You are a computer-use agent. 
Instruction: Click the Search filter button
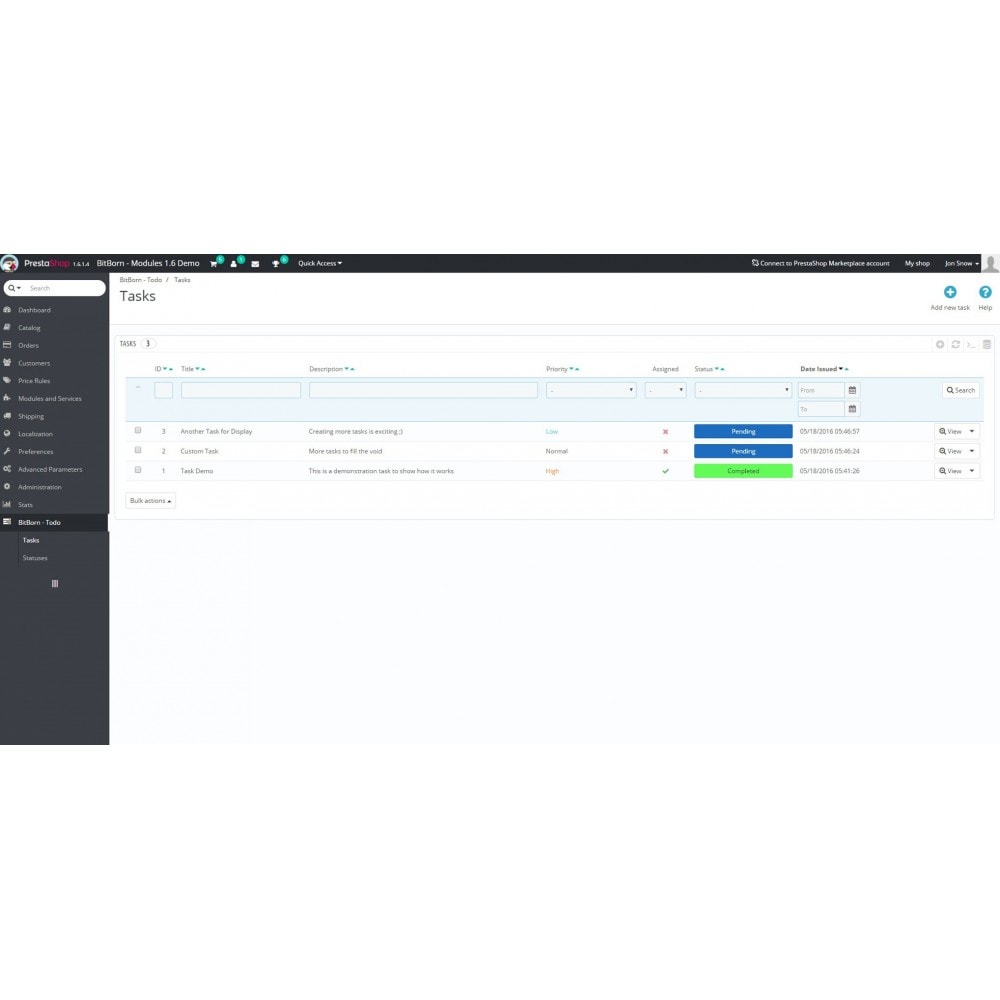coord(960,390)
